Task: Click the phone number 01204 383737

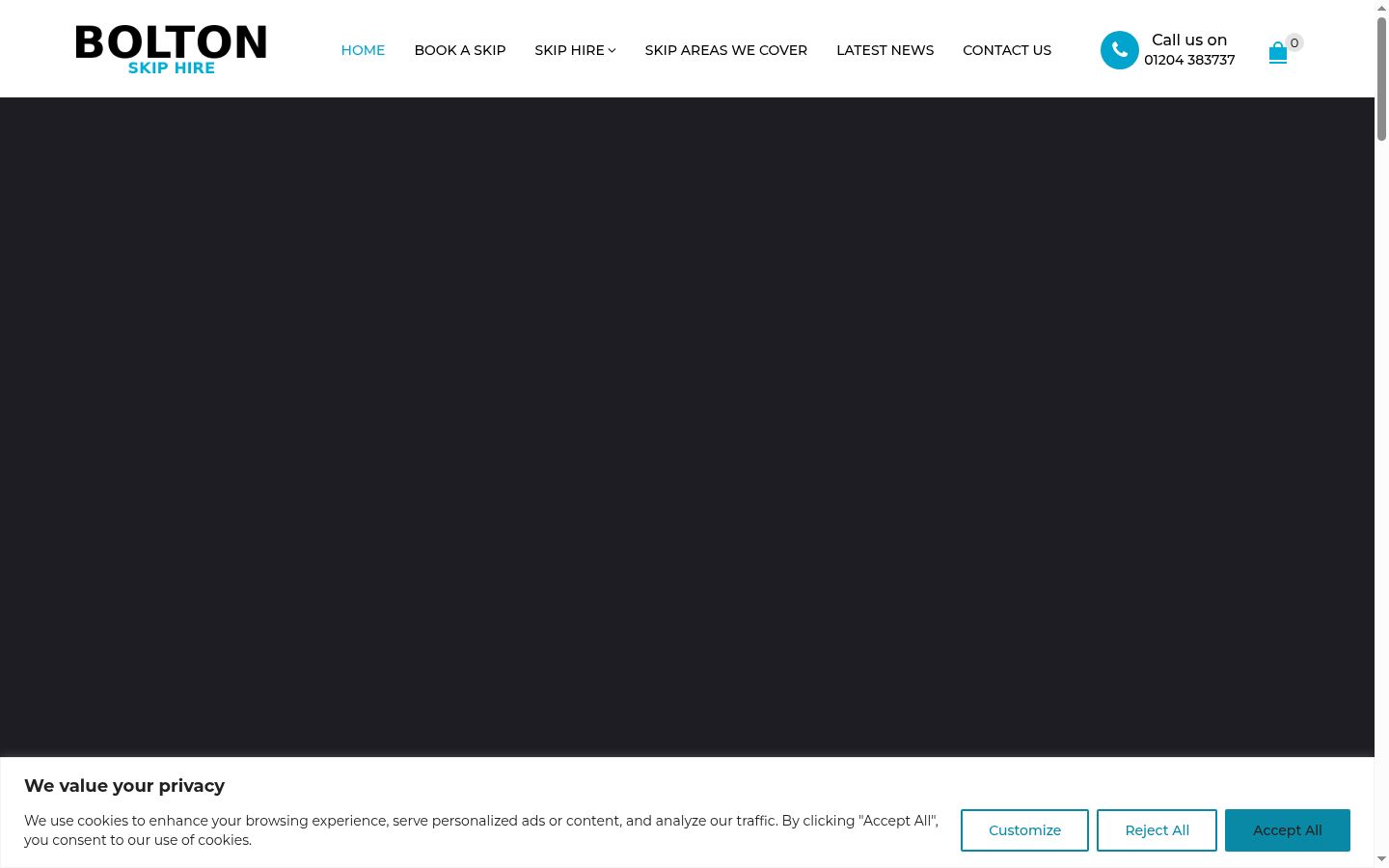Action: coord(1189,60)
